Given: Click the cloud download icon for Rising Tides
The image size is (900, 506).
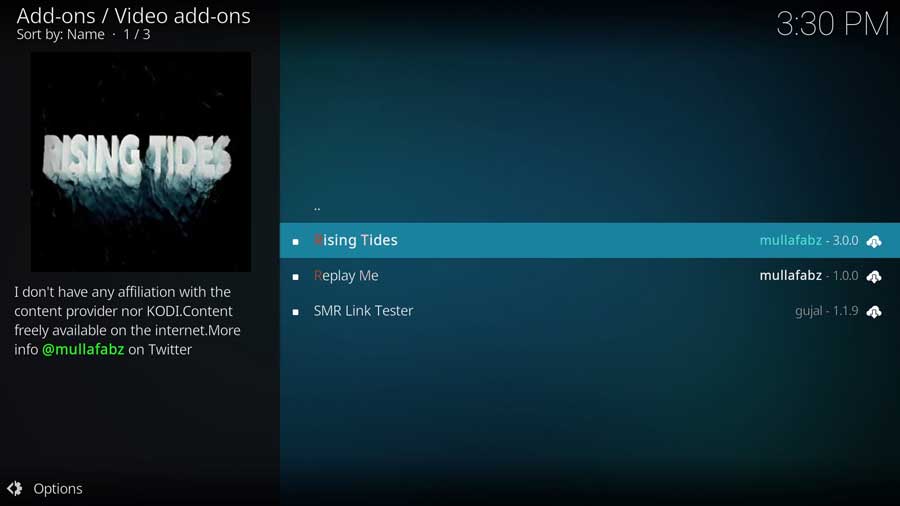Looking at the screenshot, I should point(874,241).
